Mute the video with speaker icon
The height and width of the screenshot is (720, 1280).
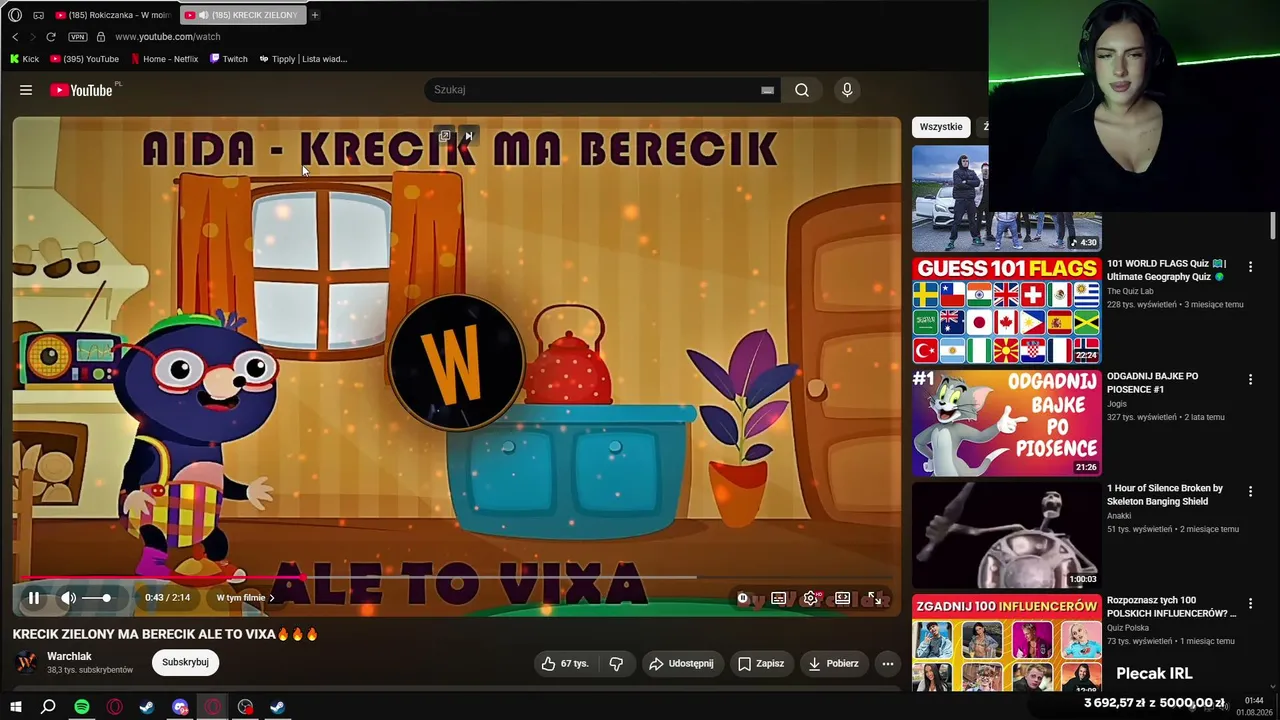coord(68,598)
